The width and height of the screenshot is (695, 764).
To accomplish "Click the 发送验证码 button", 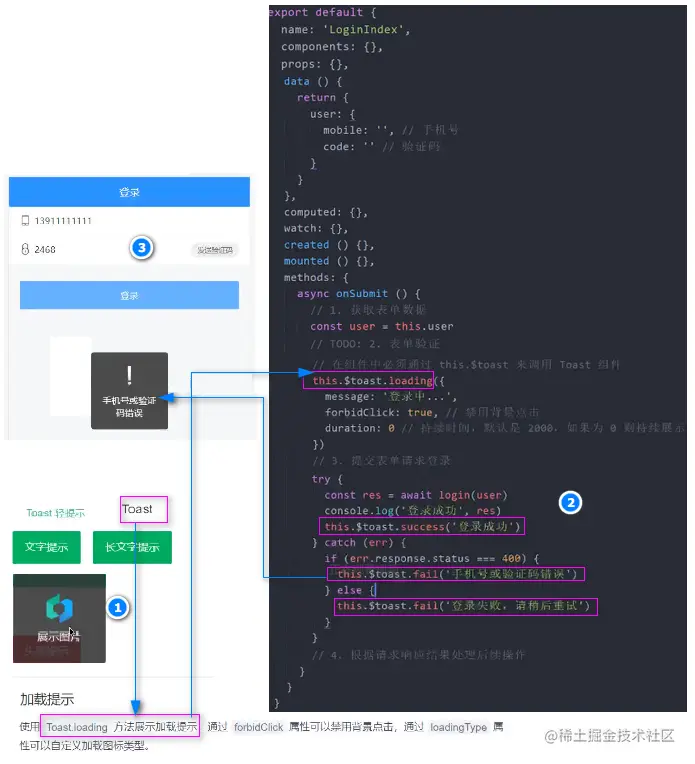I will point(214,250).
